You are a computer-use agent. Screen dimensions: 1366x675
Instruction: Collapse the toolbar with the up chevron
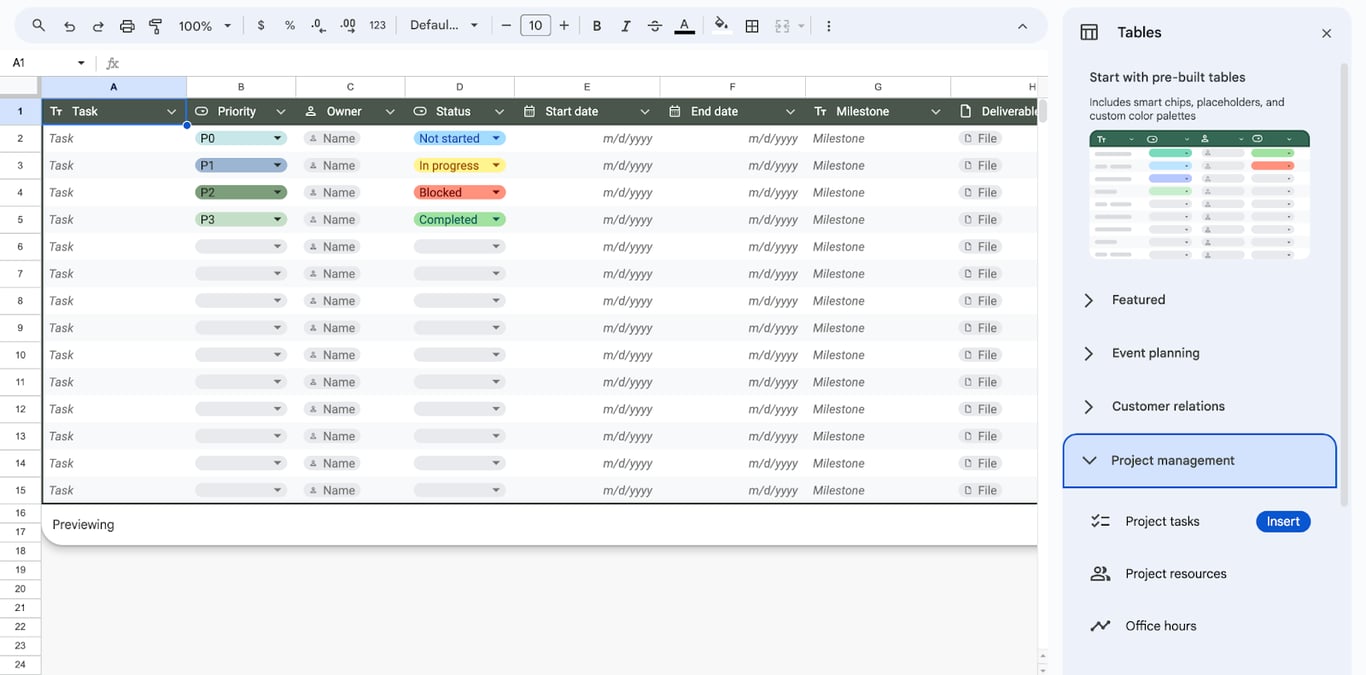tap(1022, 26)
